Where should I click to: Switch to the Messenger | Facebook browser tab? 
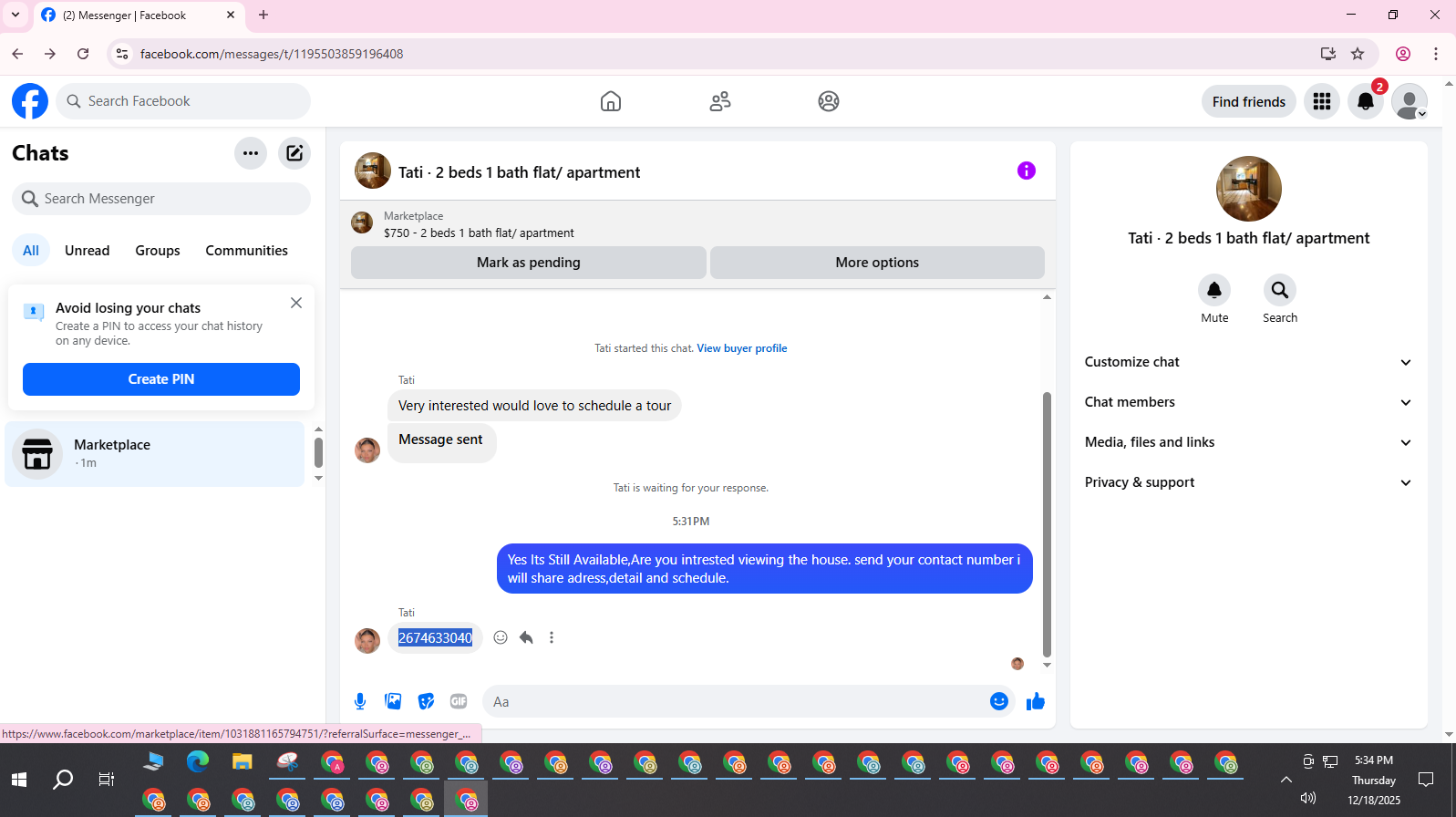[x=139, y=16]
